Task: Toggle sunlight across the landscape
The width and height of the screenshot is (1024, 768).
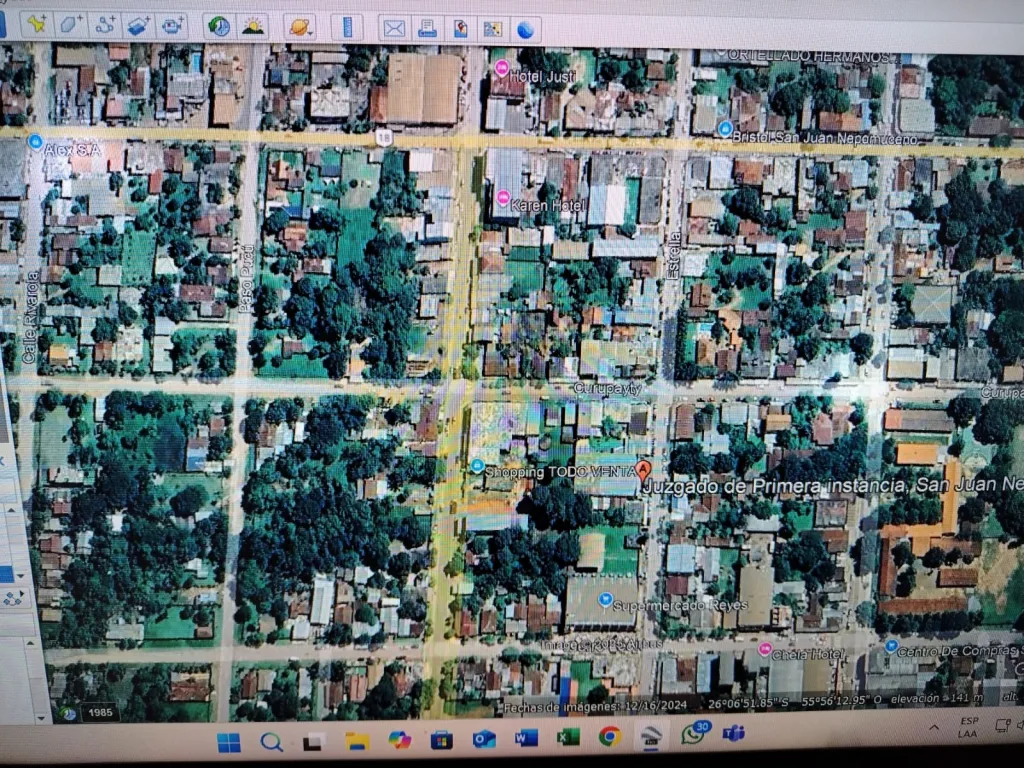Action: tap(253, 26)
